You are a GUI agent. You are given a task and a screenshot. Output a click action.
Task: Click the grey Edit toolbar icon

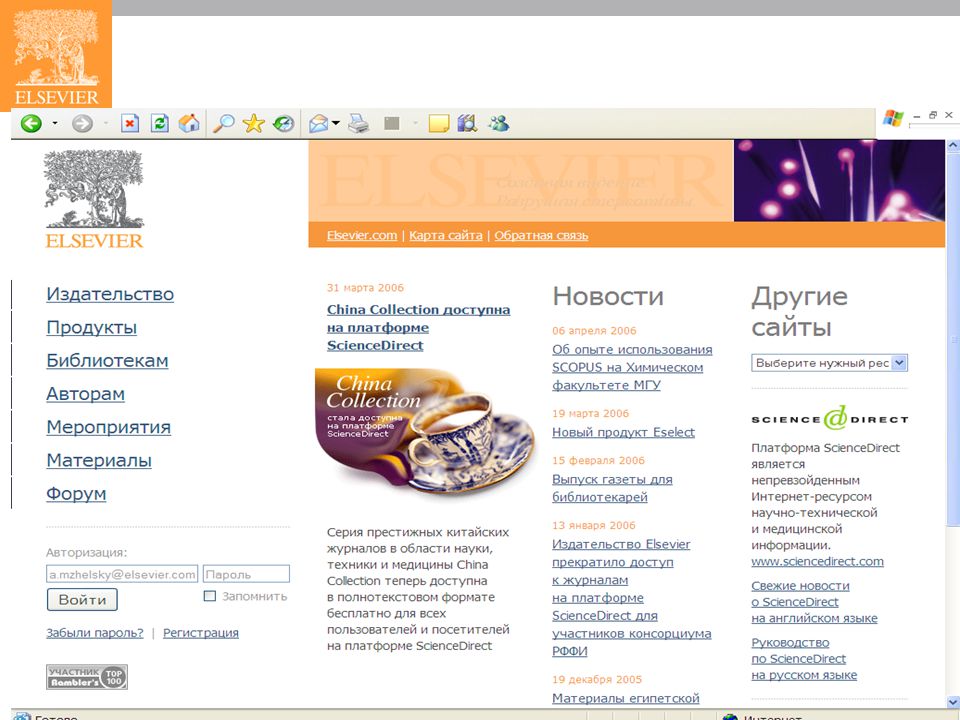(392, 124)
